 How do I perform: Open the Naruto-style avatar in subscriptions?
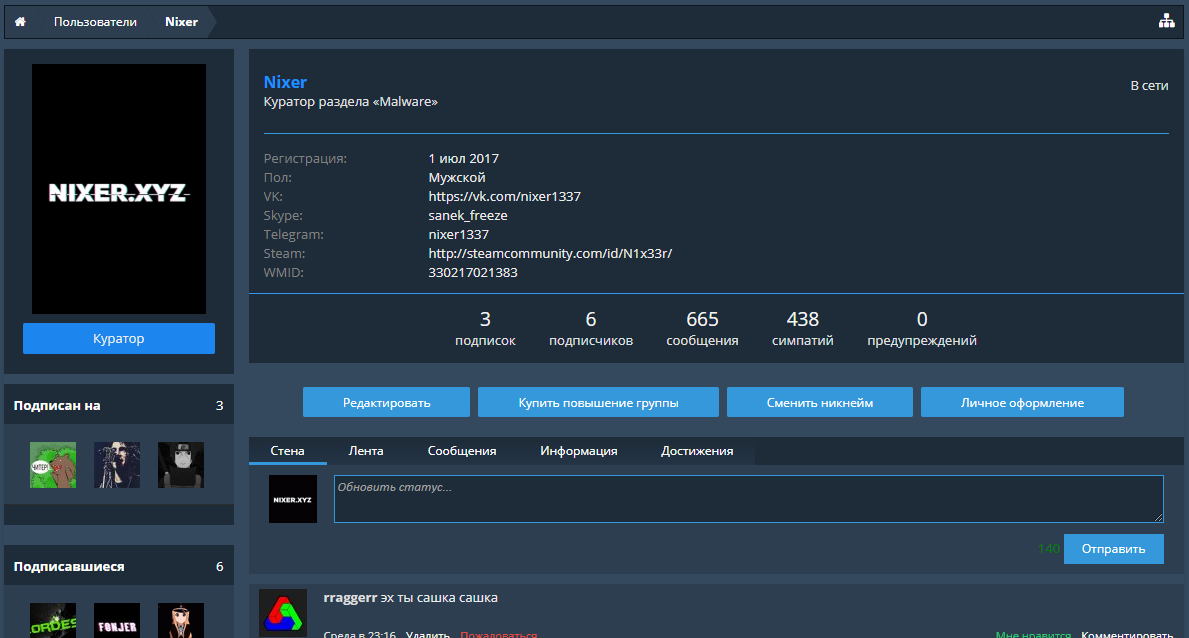[181, 465]
